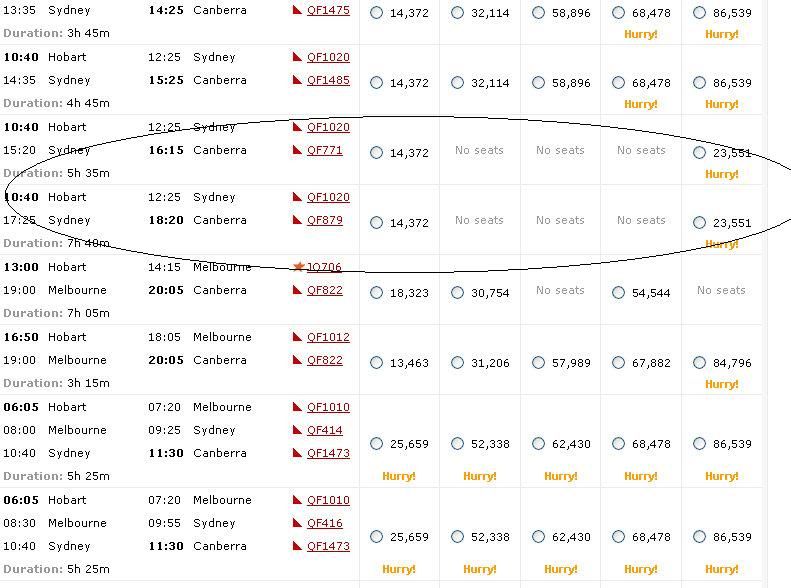The height and width of the screenshot is (588, 791).
Task: Open the QF416 flight number link
Action: click(x=324, y=523)
